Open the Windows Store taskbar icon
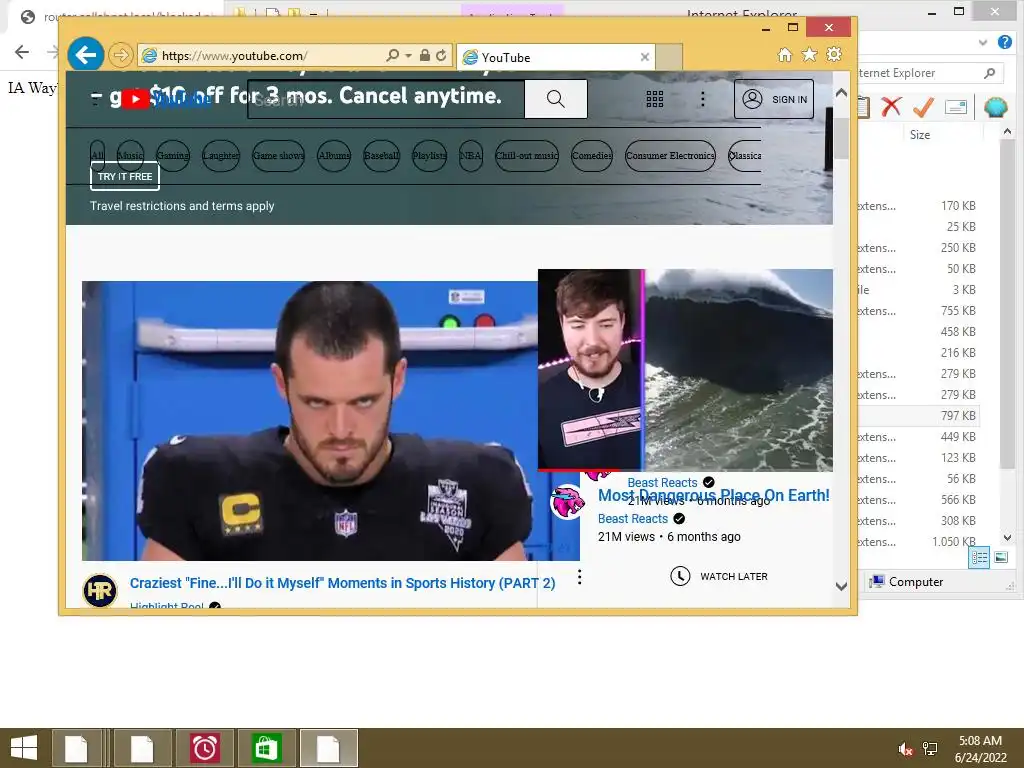1024x768 pixels. coord(266,748)
